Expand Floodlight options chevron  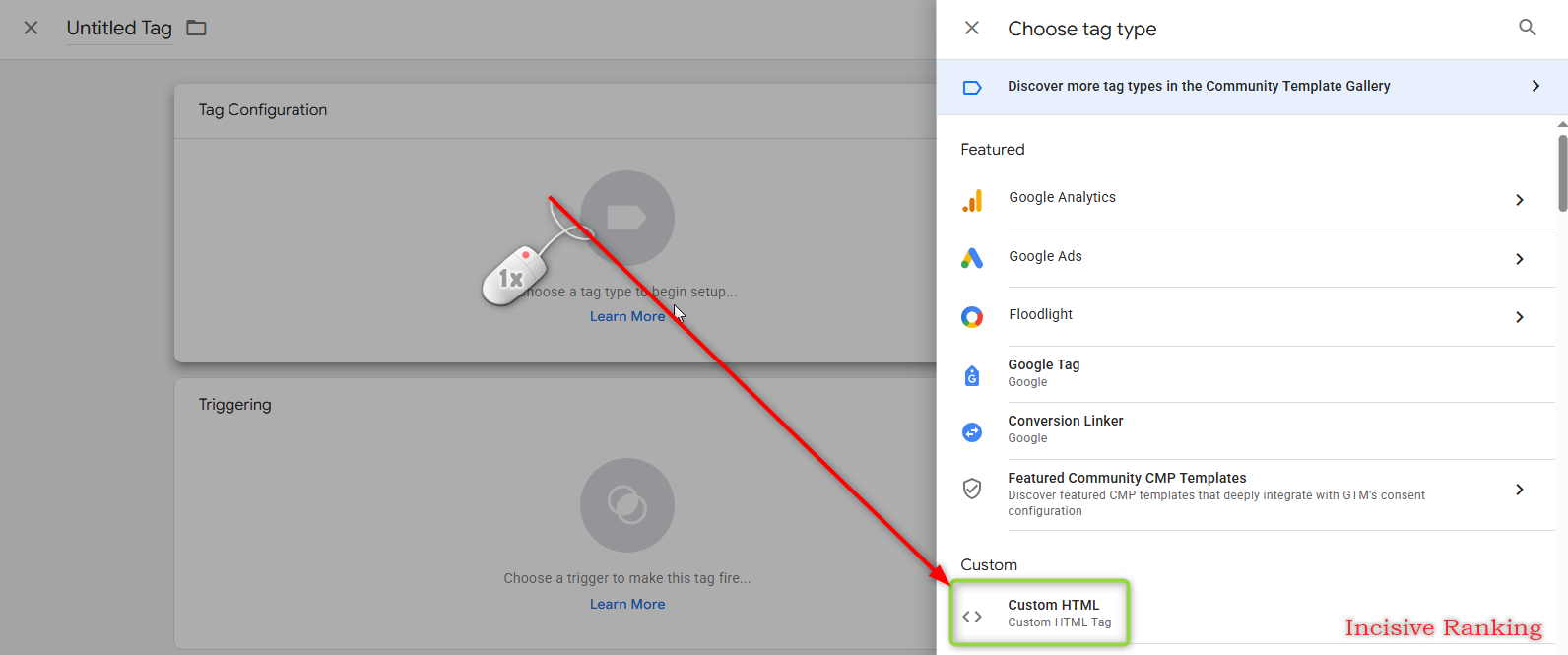[x=1520, y=317]
